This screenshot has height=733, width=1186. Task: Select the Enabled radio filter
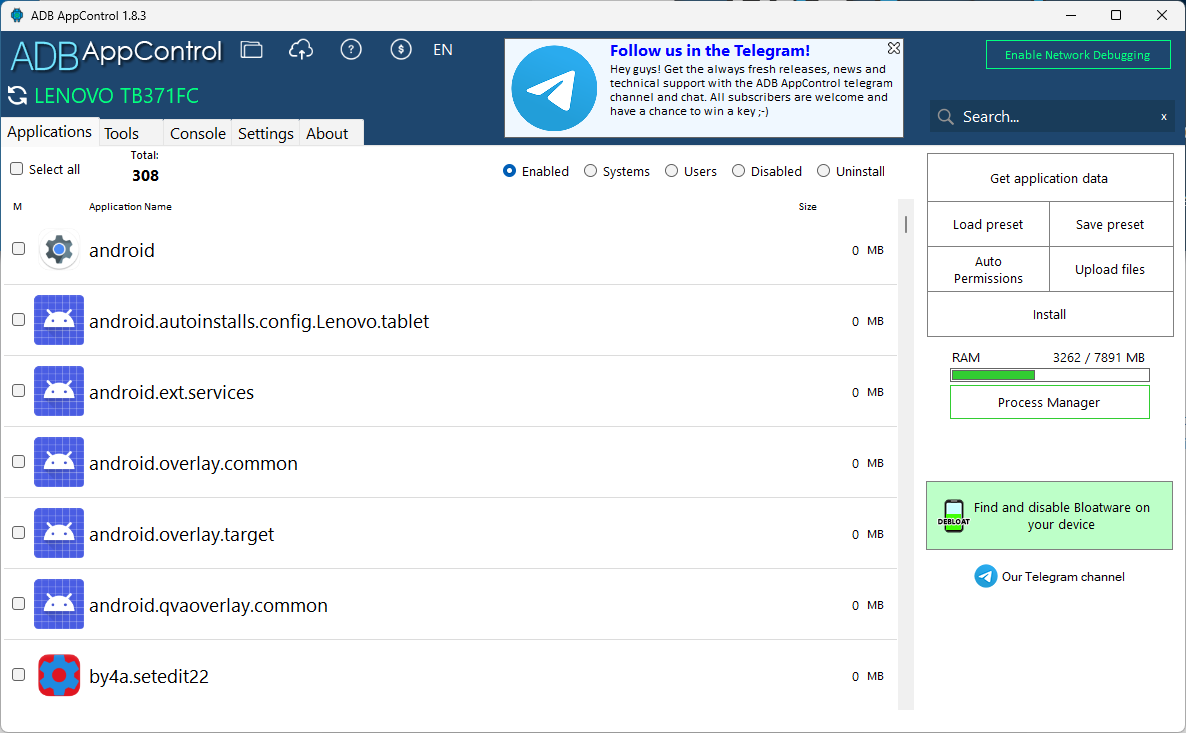click(x=510, y=171)
